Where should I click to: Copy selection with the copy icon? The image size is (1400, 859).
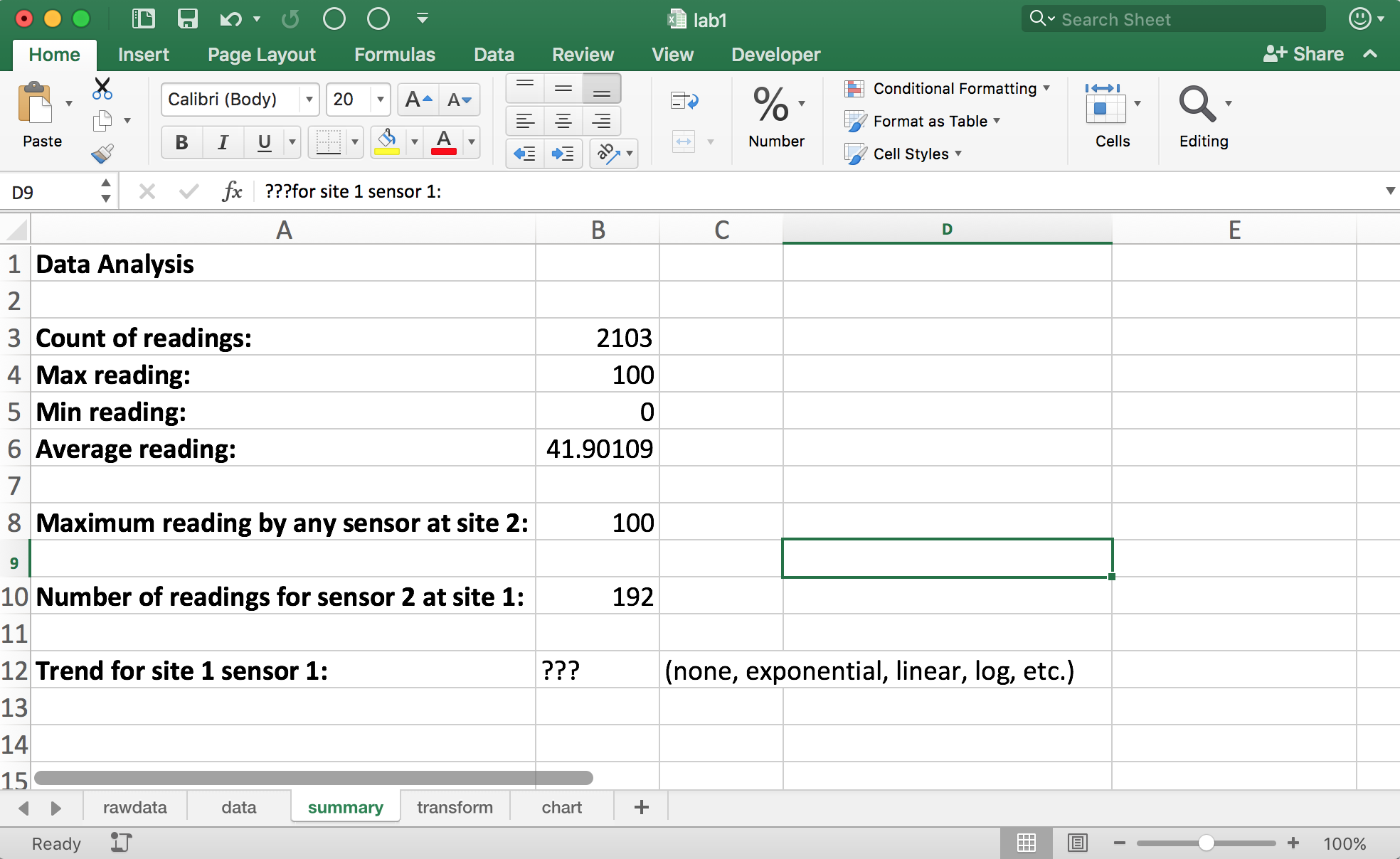102,121
